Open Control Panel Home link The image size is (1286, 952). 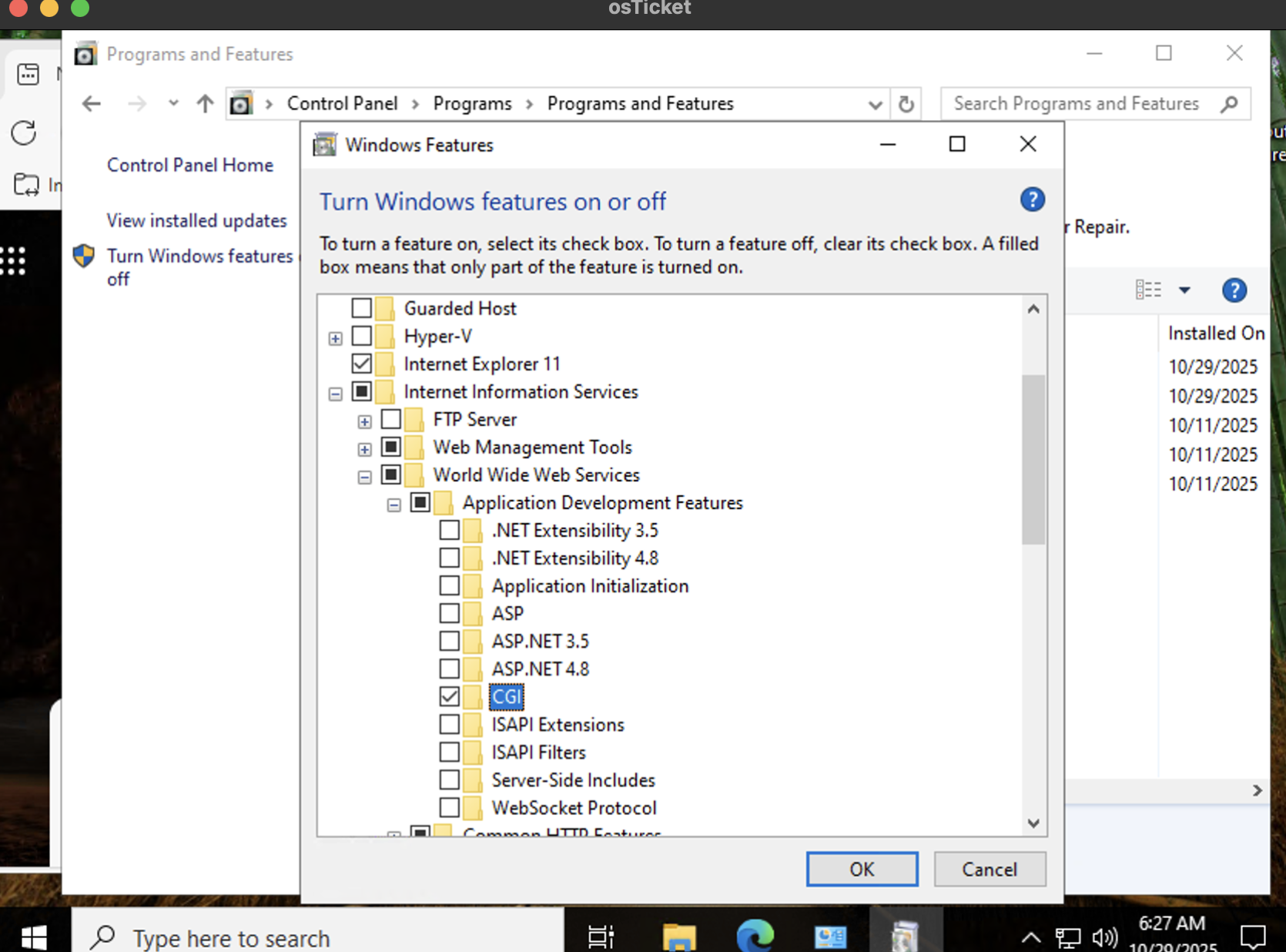coord(190,165)
